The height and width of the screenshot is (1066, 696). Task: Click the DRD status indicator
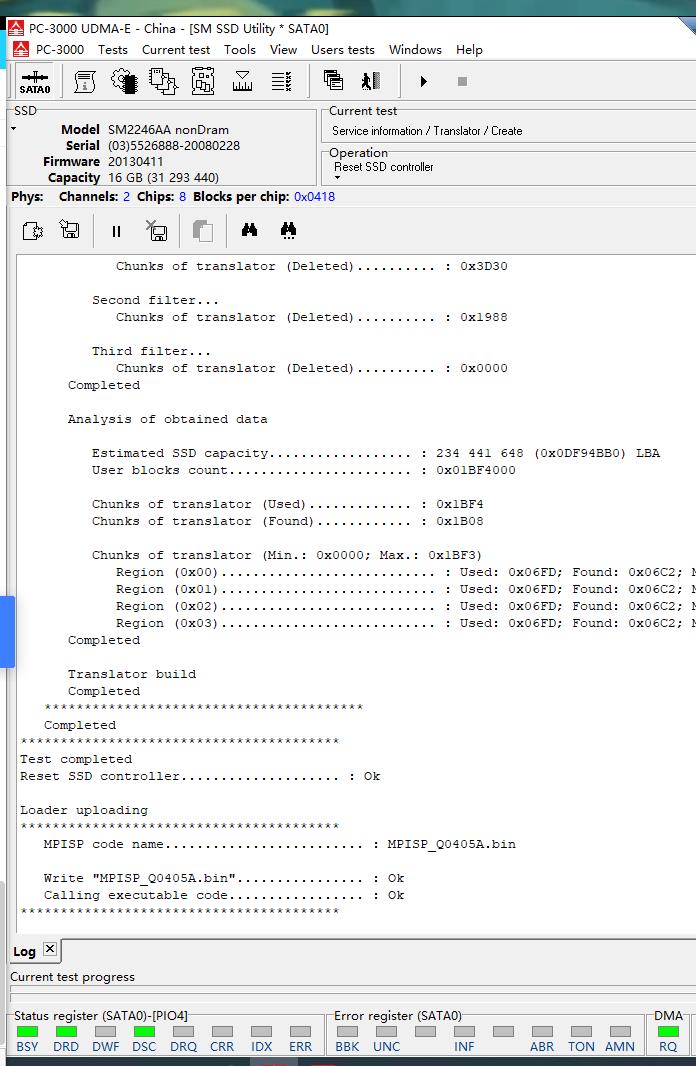point(66,1031)
